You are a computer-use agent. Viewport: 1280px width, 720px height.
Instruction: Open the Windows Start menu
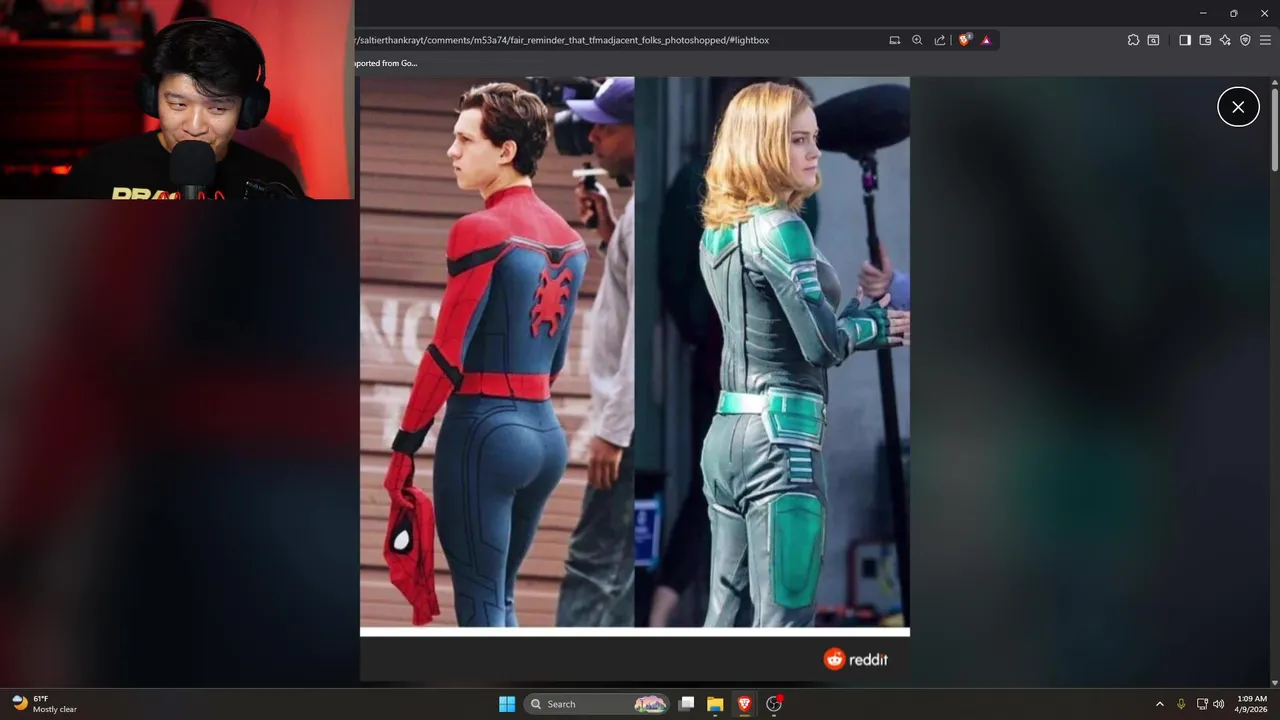(x=507, y=704)
